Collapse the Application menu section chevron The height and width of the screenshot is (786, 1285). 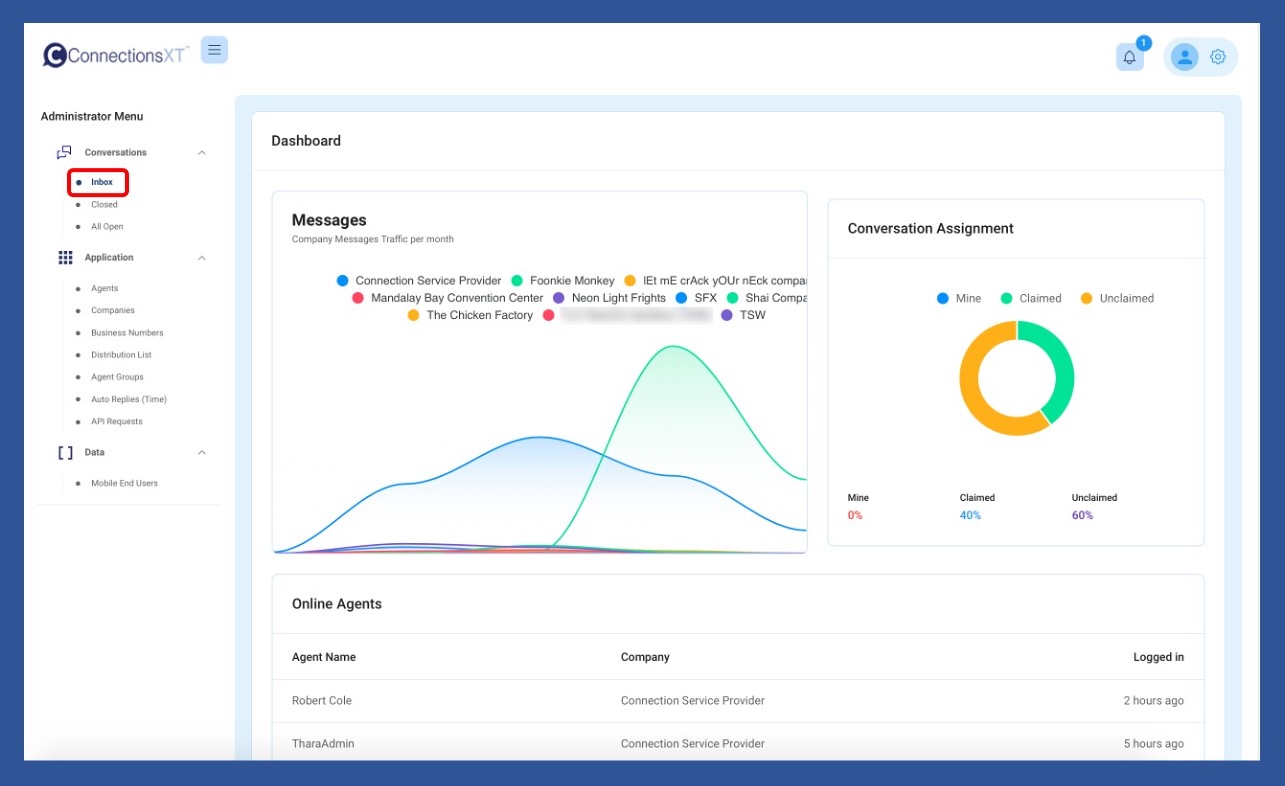[x=202, y=258]
